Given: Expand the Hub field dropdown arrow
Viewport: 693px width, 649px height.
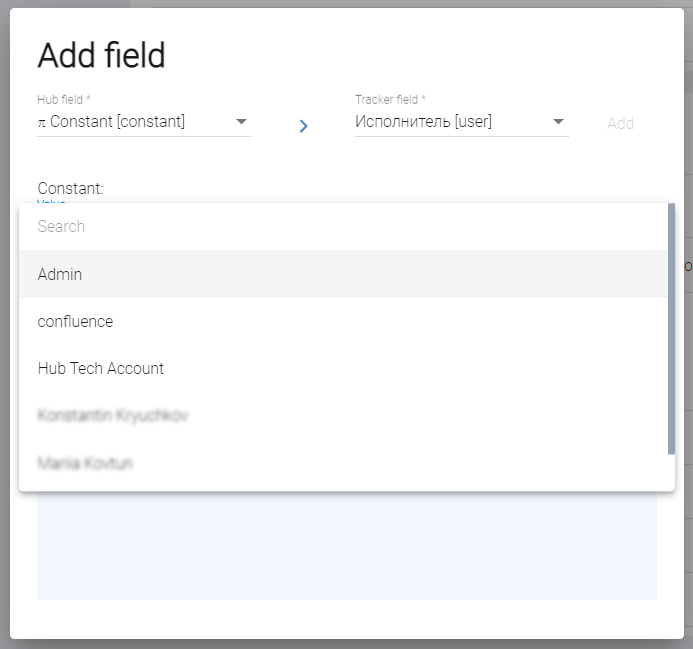Looking at the screenshot, I should (x=241, y=122).
